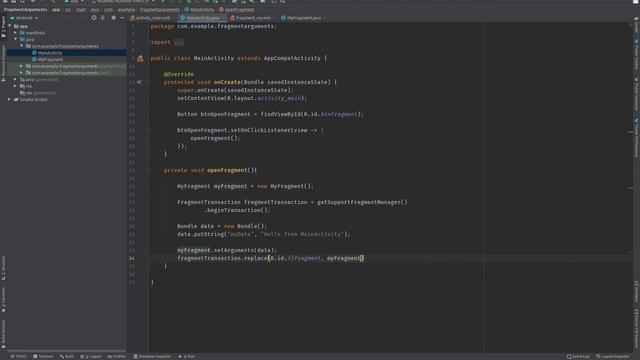Open Logcat tool window
This screenshot has height=360, width=640.
click(x=91, y=357)
